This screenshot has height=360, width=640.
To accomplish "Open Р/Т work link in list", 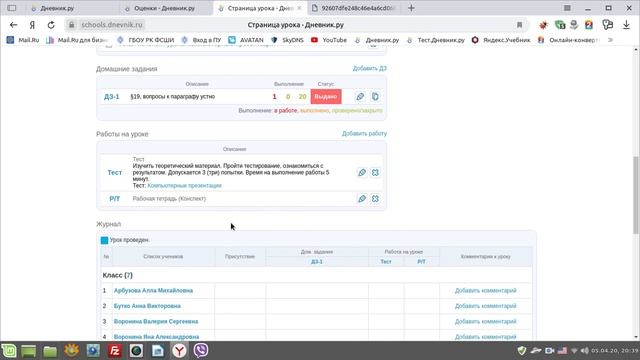I will tap(114, 199).
